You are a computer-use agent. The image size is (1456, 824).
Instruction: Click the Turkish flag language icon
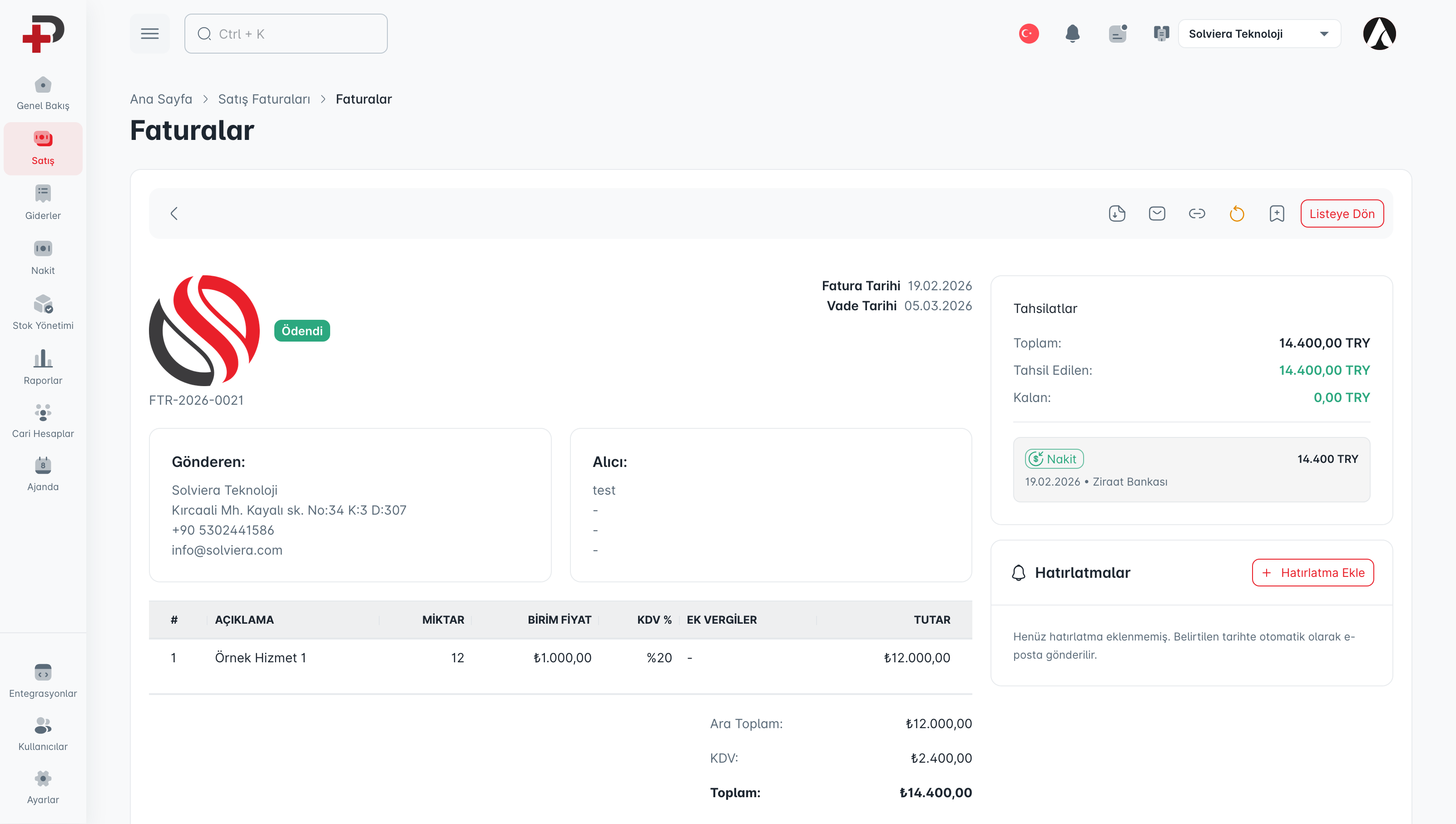coord(1028,34)
